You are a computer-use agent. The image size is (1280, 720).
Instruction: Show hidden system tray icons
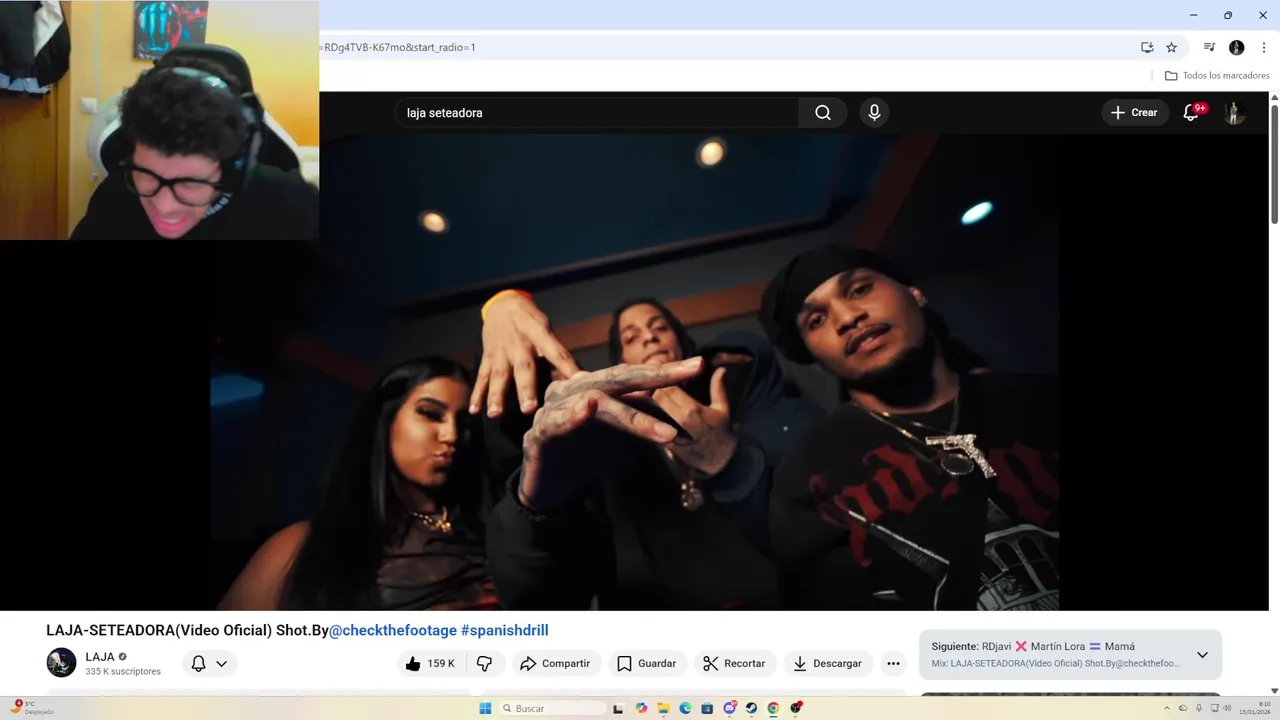(x=1167, y=708)
